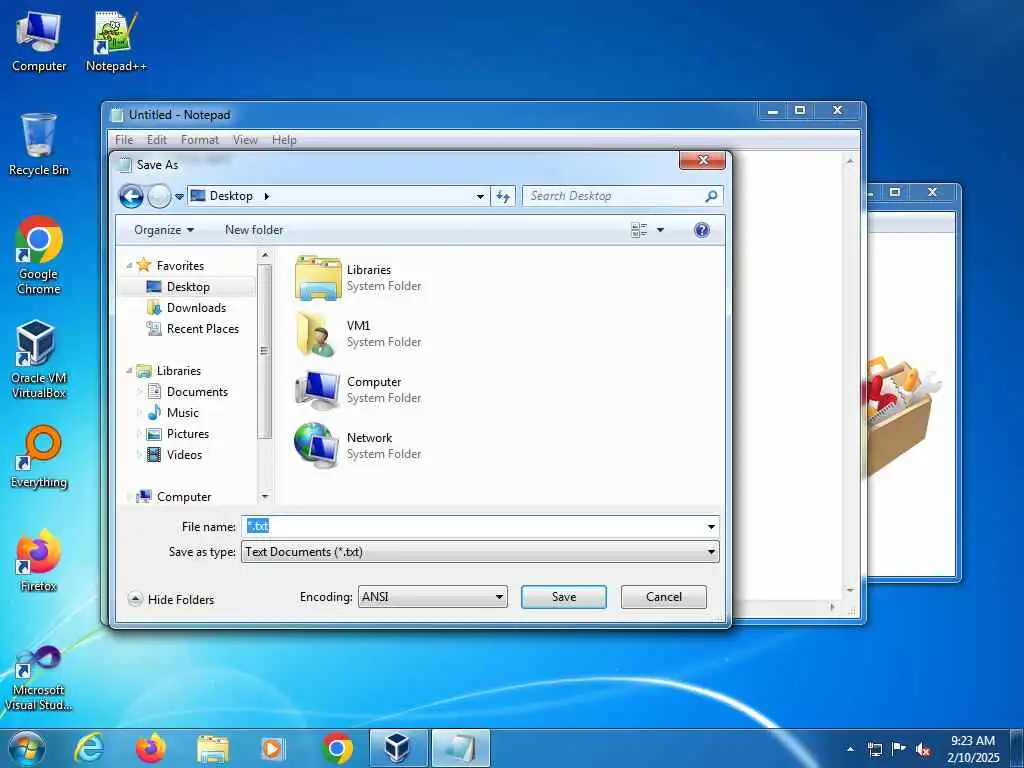1024x768 pixels.
Task: Click New folder button
Action: (x=254, y=230)
